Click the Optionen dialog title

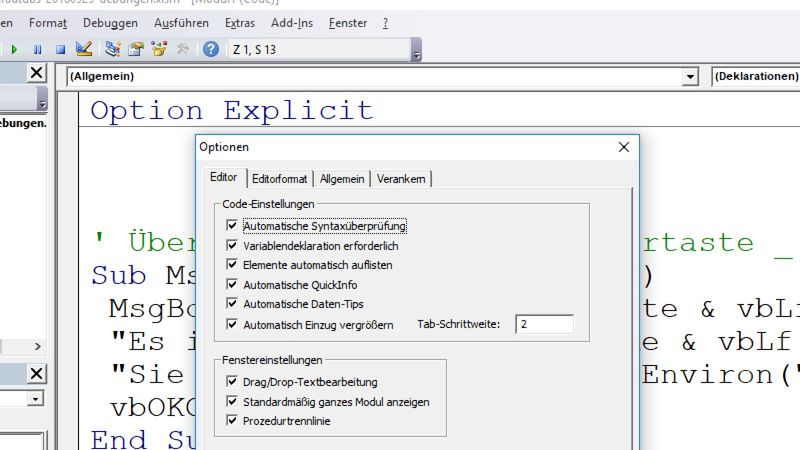(224, 147)
